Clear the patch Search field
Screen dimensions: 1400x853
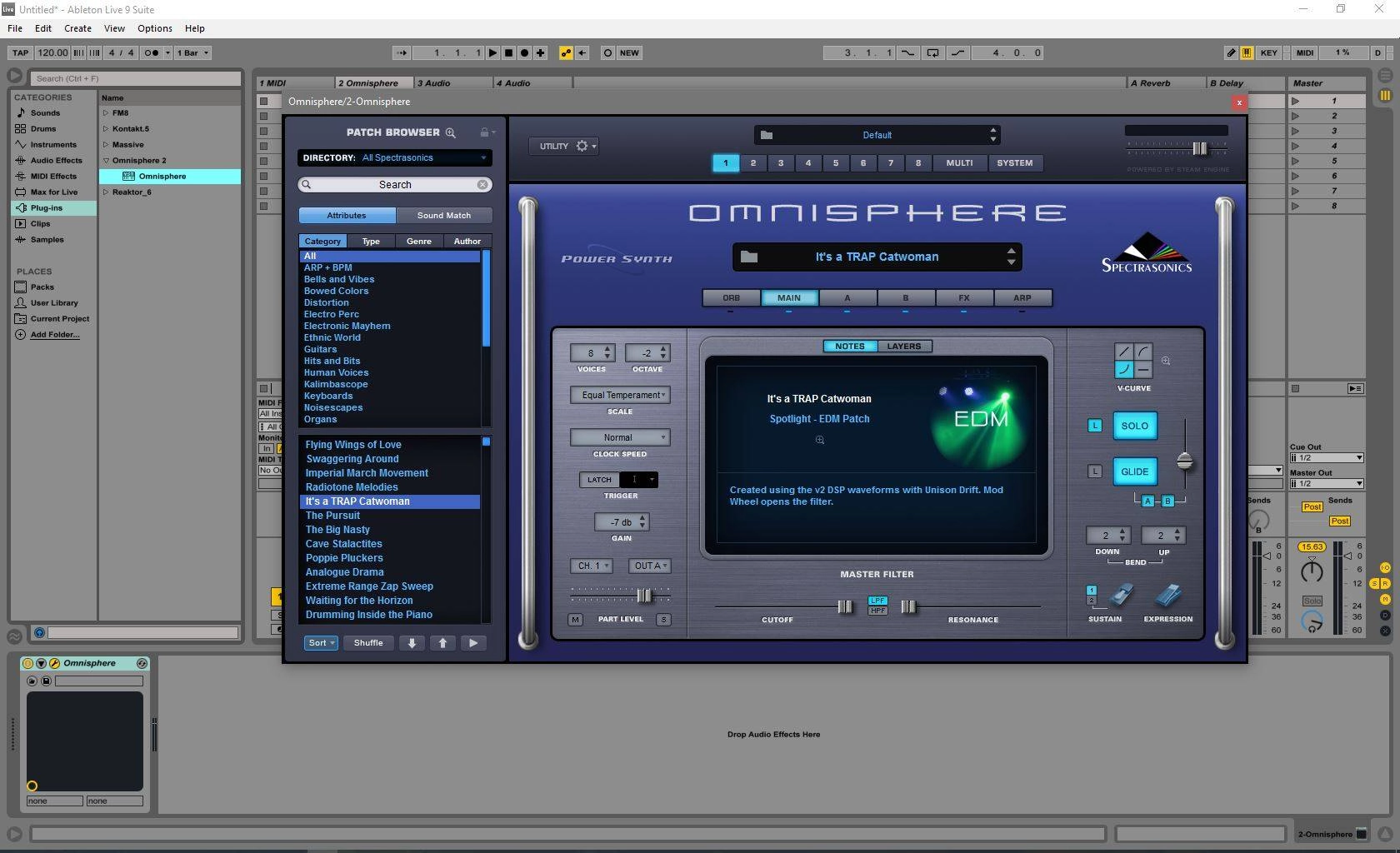482,185
